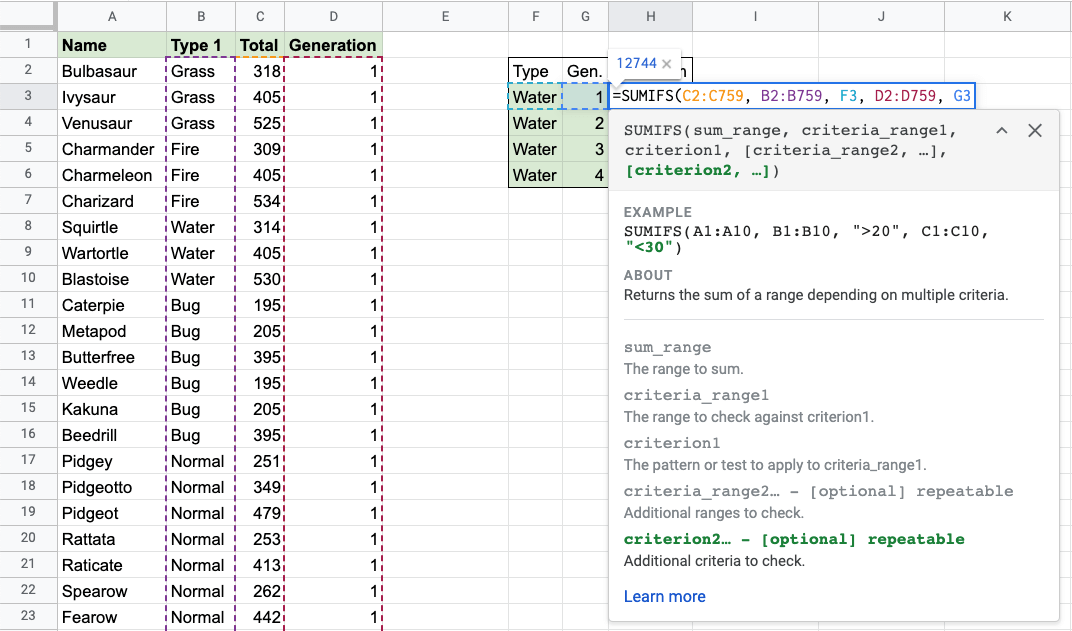Select column D header
Screen dimensions: 1072x631
(333, 15)
